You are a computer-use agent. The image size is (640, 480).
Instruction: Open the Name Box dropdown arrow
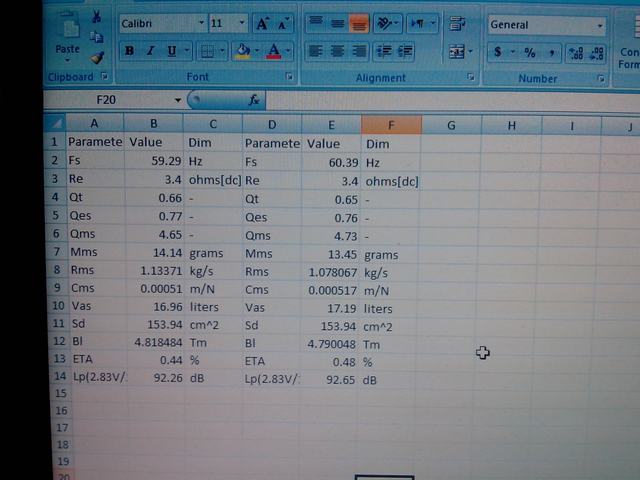(178, 100)
